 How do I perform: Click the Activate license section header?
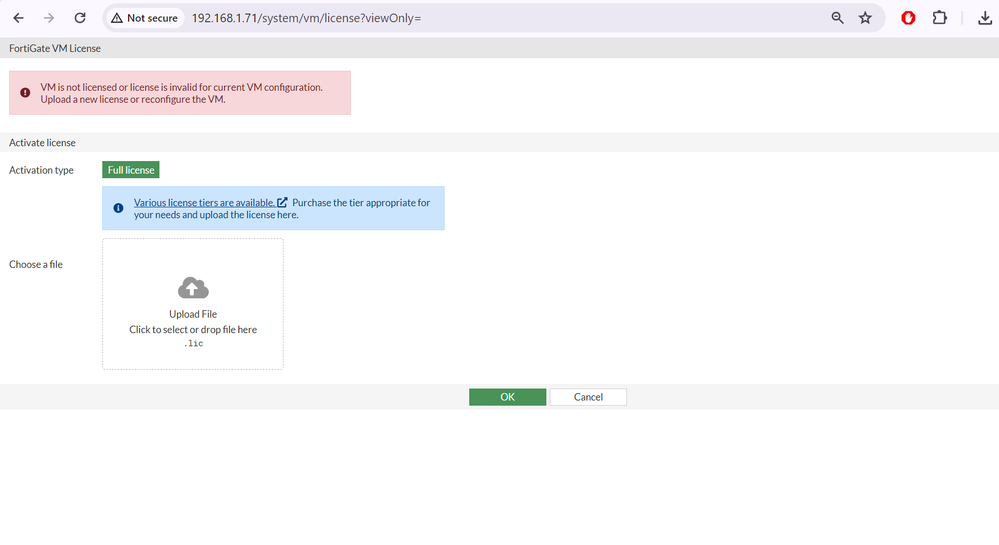tap(42, 143)
